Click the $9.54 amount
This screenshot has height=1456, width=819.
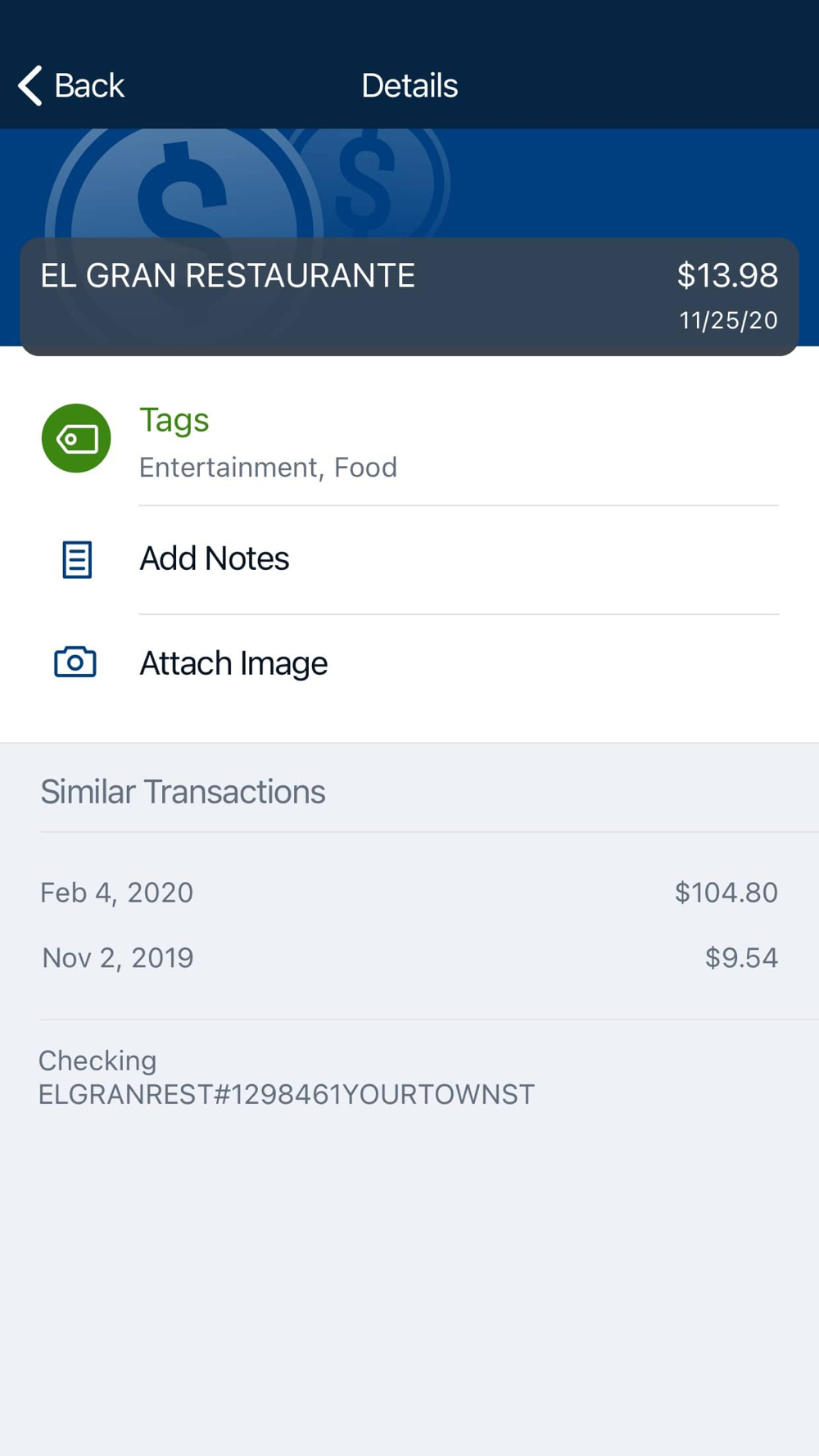click(x=741, y=958)
